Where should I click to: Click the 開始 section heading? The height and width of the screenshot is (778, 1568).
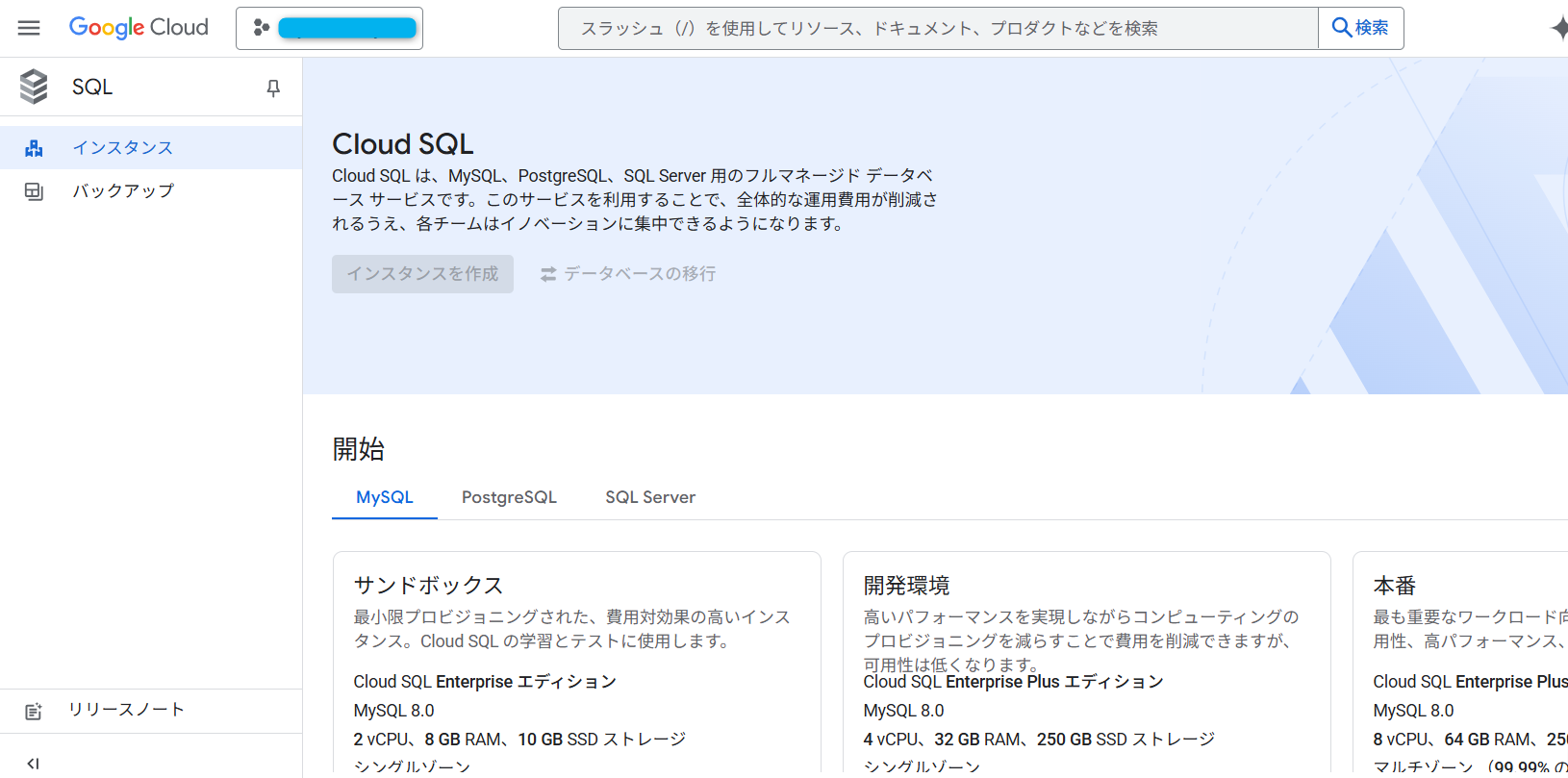[359, 449]
